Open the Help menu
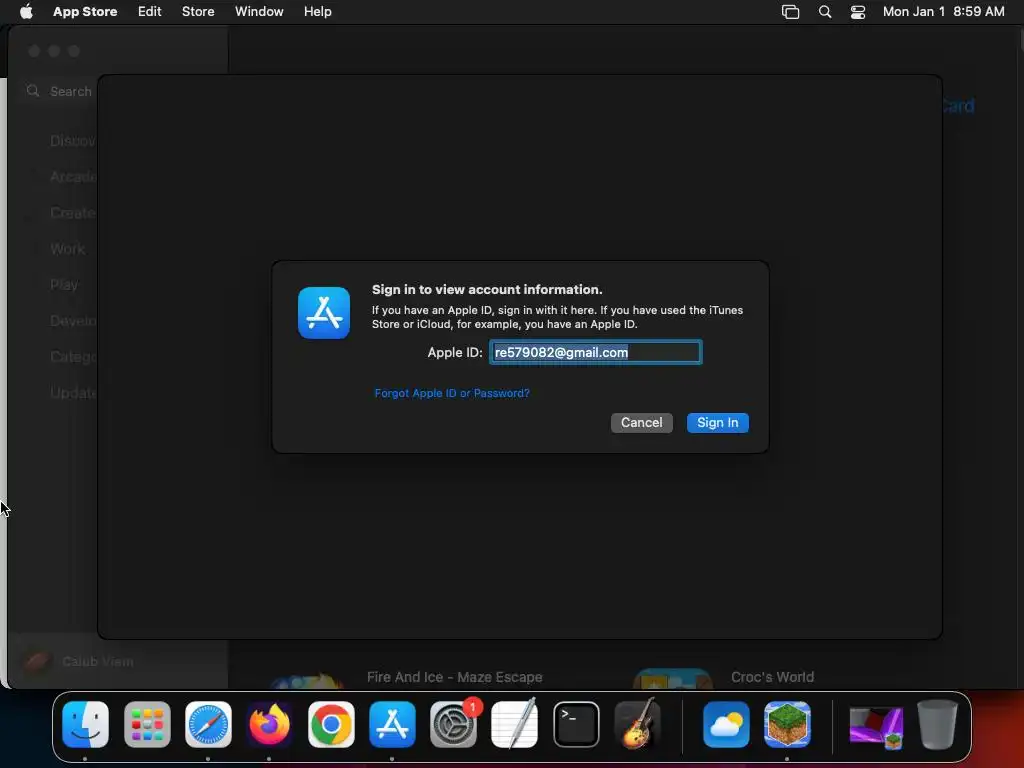Screen dimensions: 1024x768 tap(317, 12)
